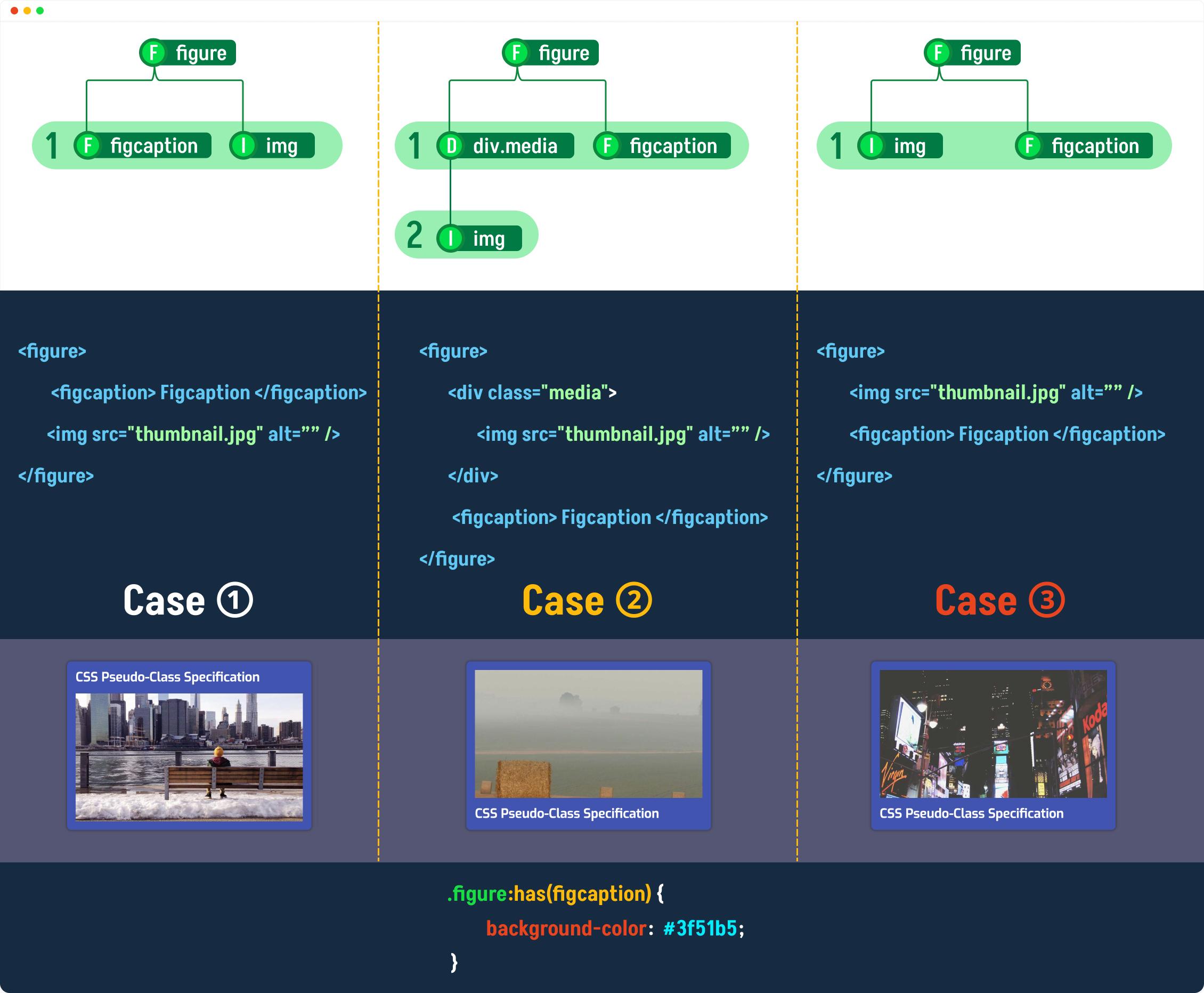Click the F icon beside figcaption in case one
The image size is (1204, 993).
[87, 146]
